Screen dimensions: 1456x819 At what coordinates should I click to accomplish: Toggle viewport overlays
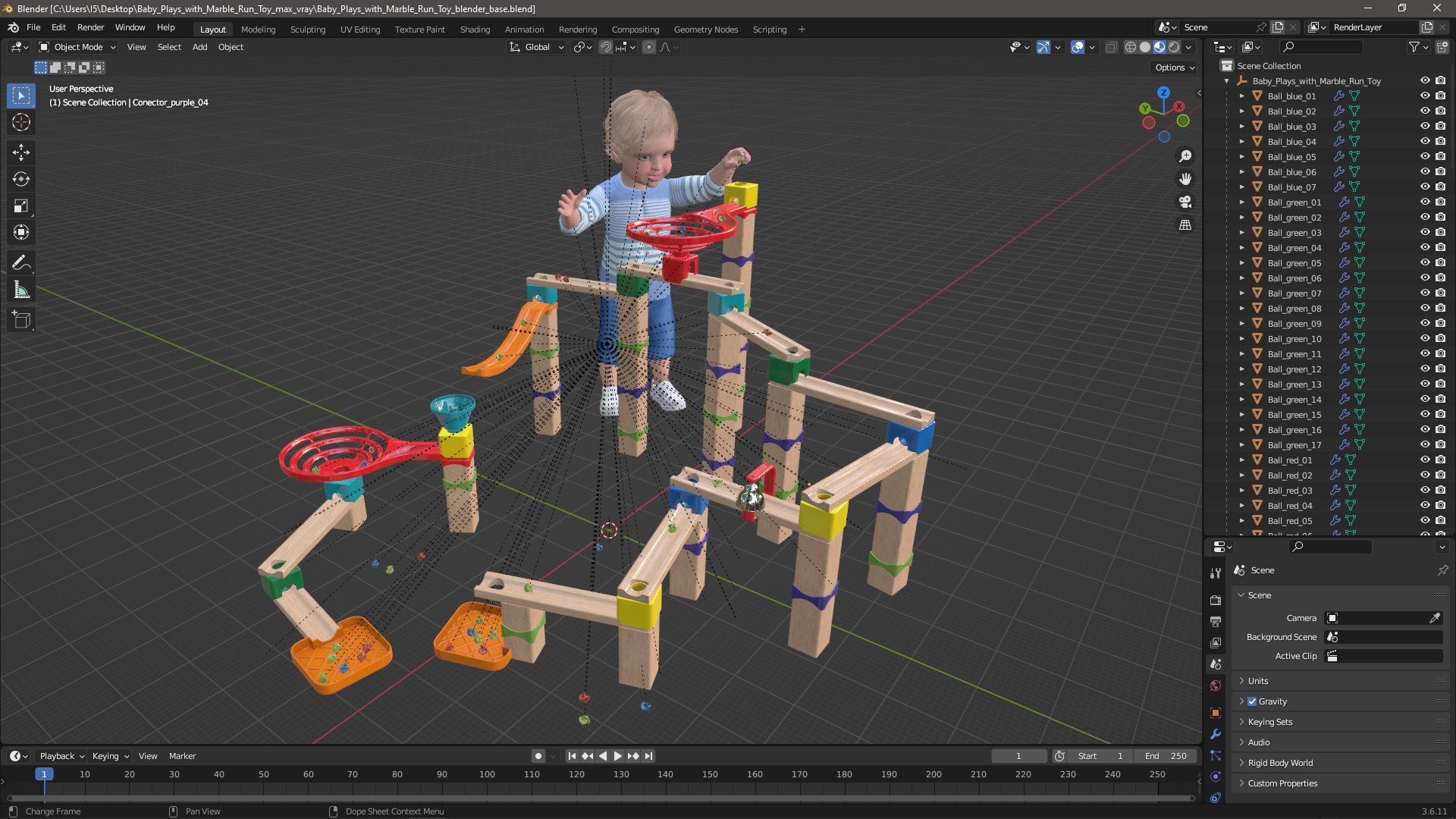click(x=1078, y=47)
